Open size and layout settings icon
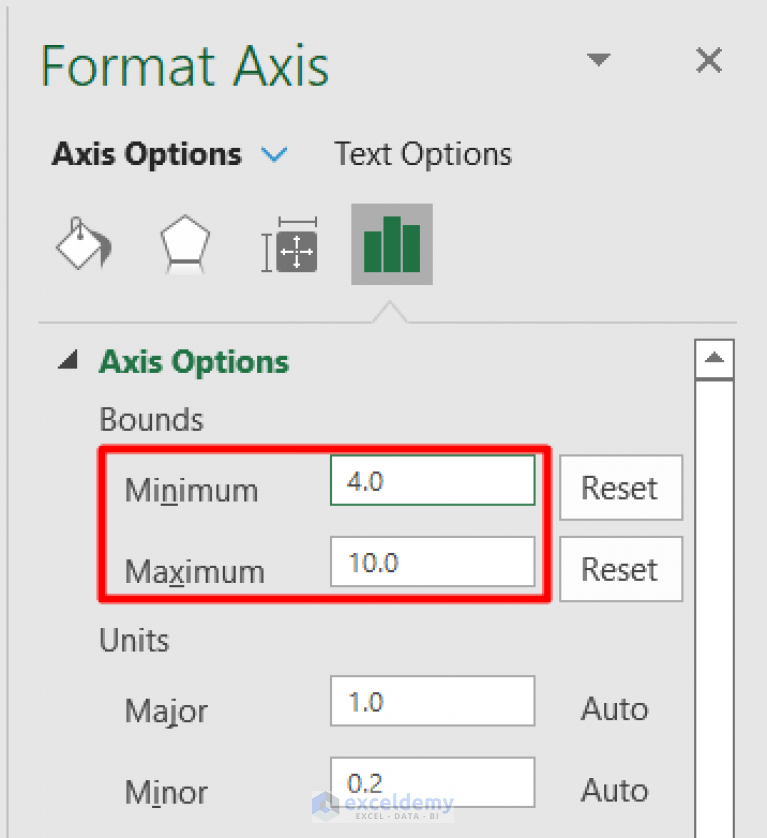Image resolution: width=767 pixels, height=838 pixels. pyautogui.click(x=288, y=243)
